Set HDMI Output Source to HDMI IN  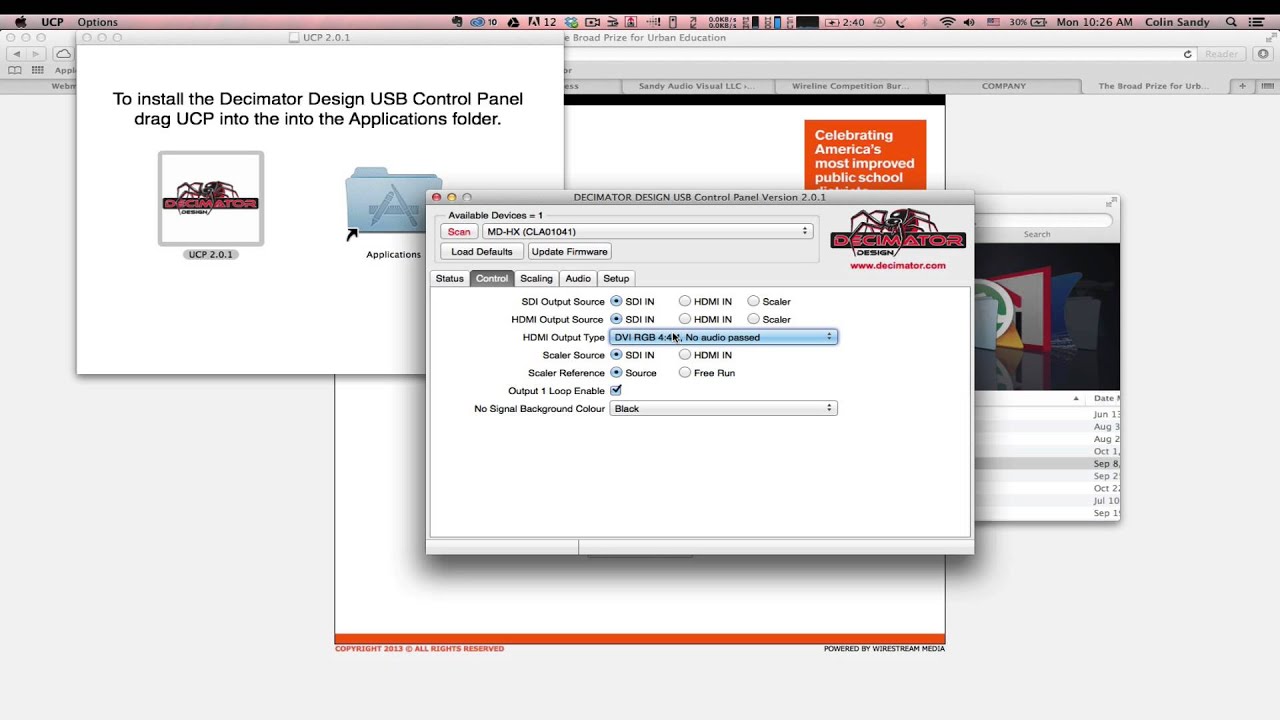685,319
